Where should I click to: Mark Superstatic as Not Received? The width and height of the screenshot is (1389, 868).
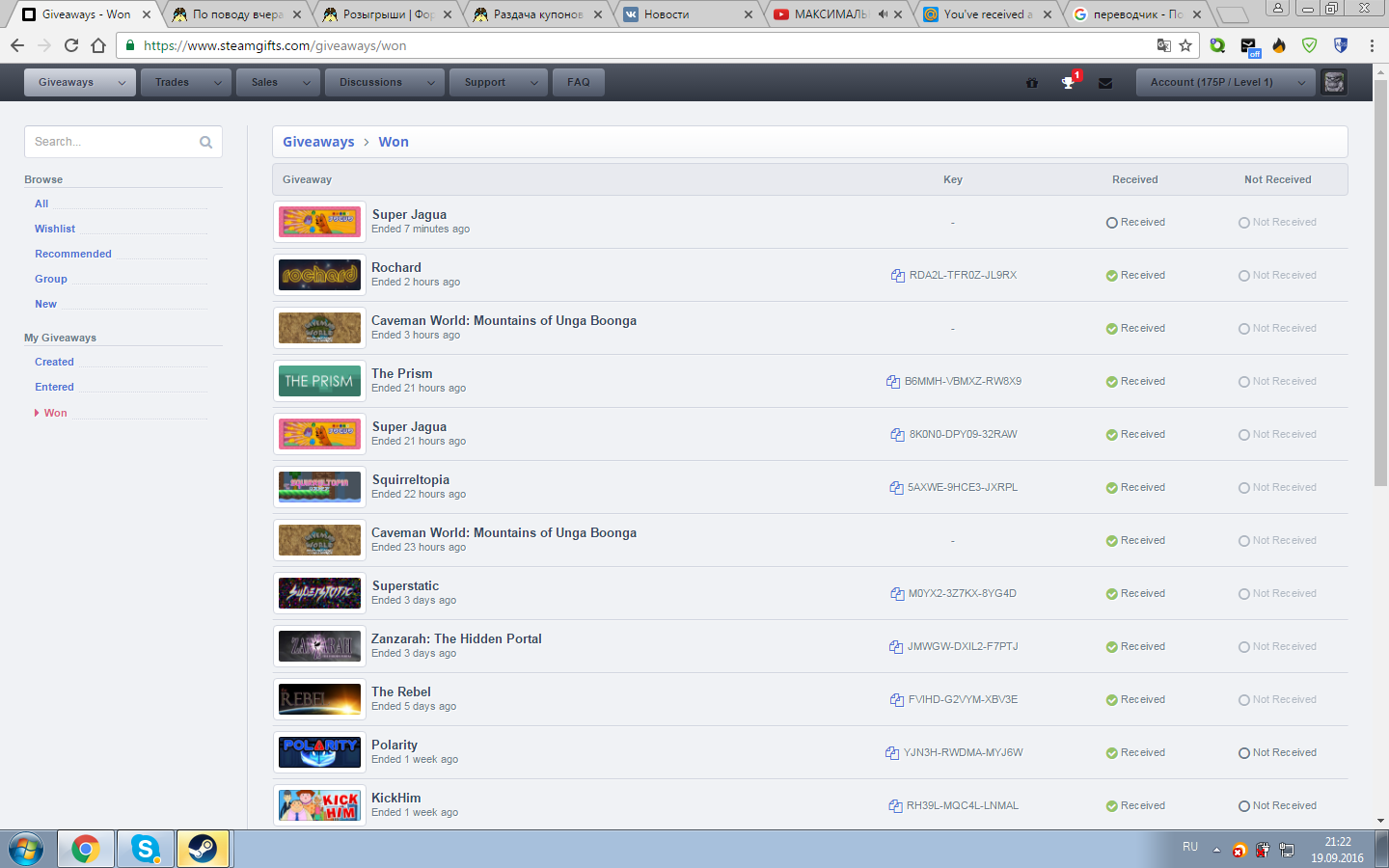click(1277, 594)
